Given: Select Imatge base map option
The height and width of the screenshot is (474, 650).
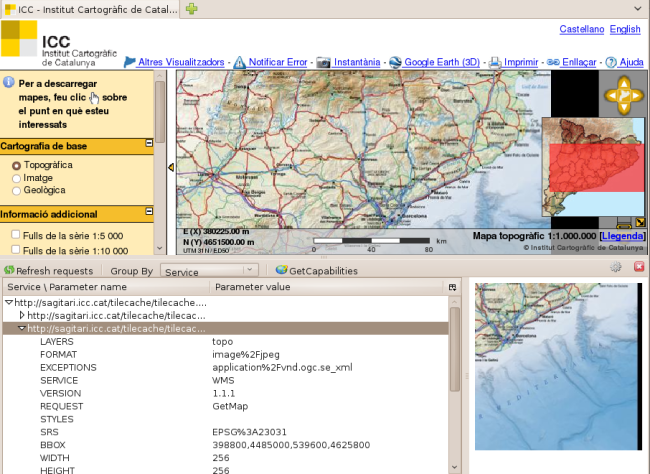Looking at the screenshot, I should pyautogui.click(x=16, y=177).
